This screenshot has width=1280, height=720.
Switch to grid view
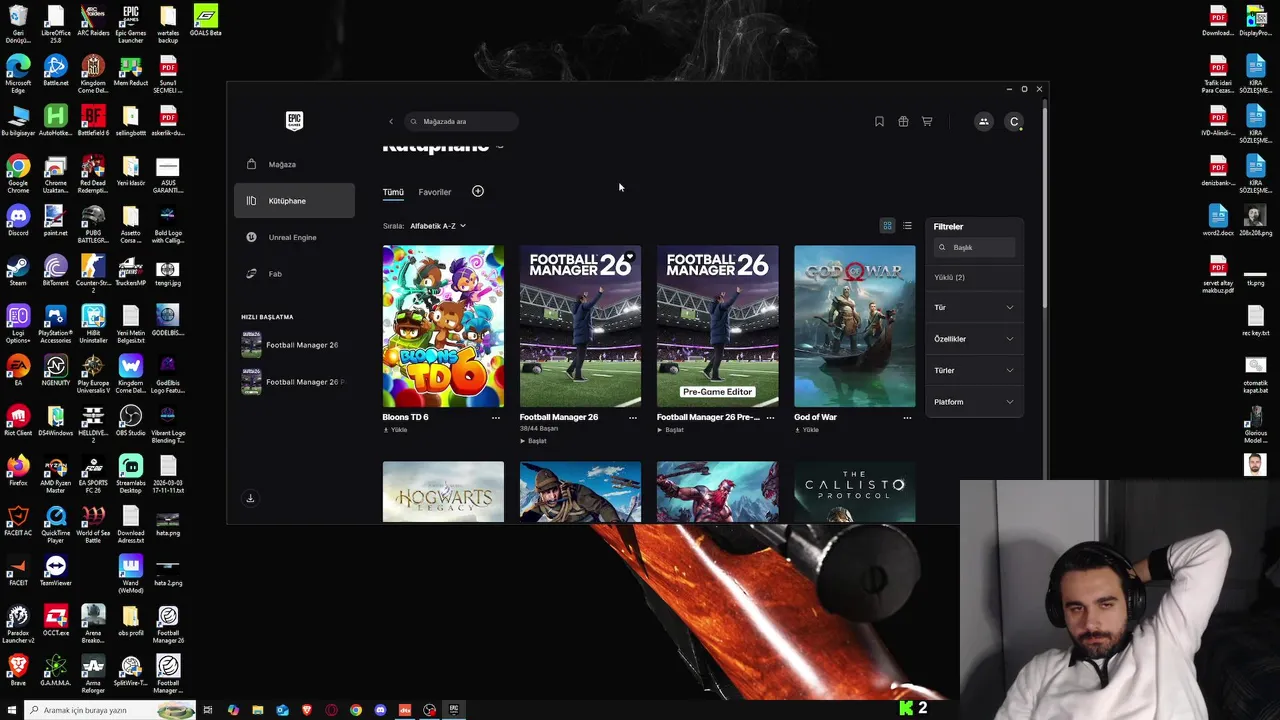coord(887,226)
